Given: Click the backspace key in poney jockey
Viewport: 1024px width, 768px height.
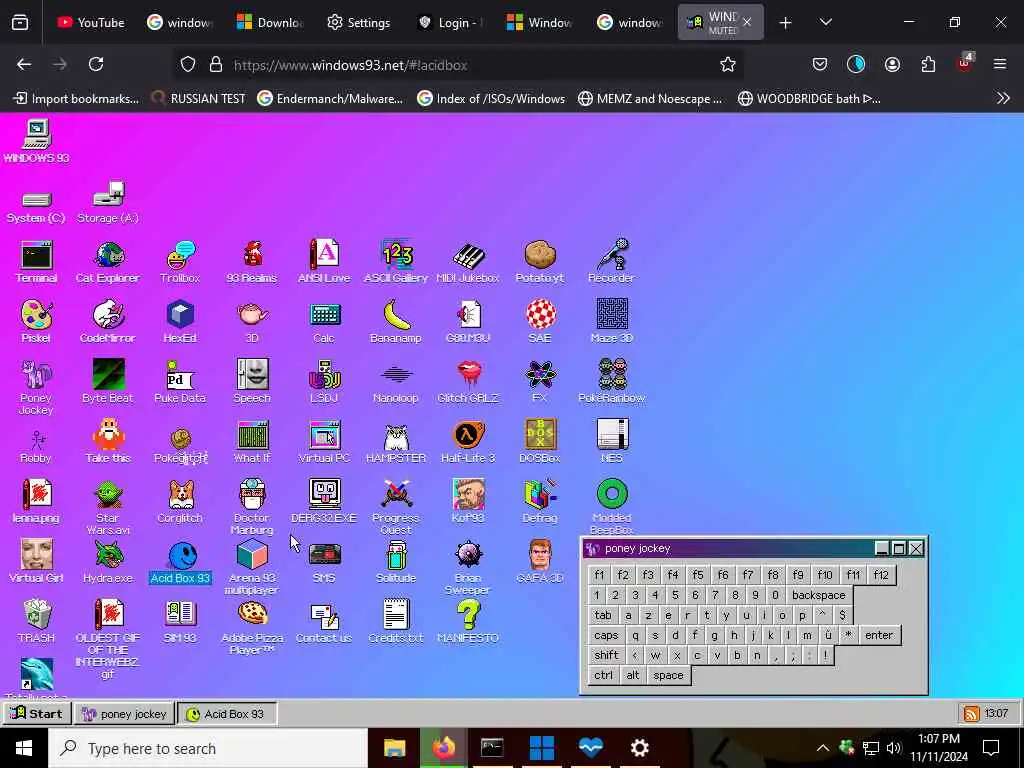Looking at the screenshot, I should point(818,595).
